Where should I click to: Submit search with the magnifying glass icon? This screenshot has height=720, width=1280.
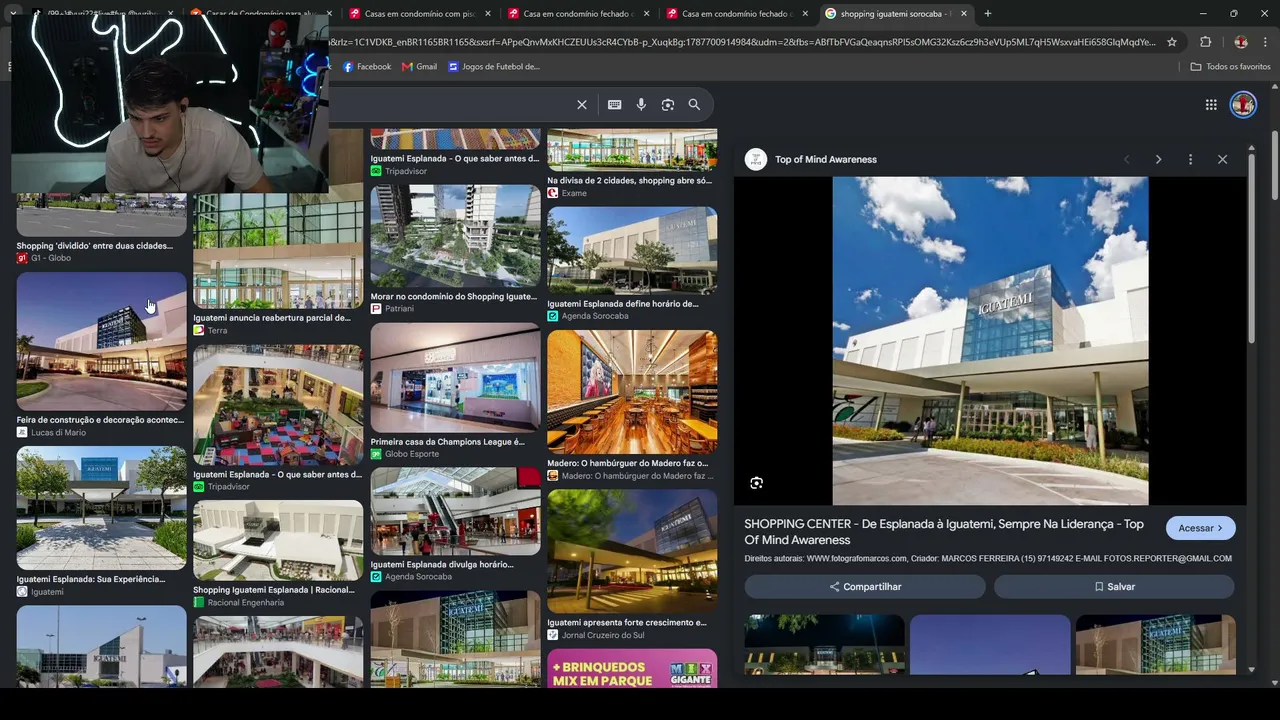[694, 105]
